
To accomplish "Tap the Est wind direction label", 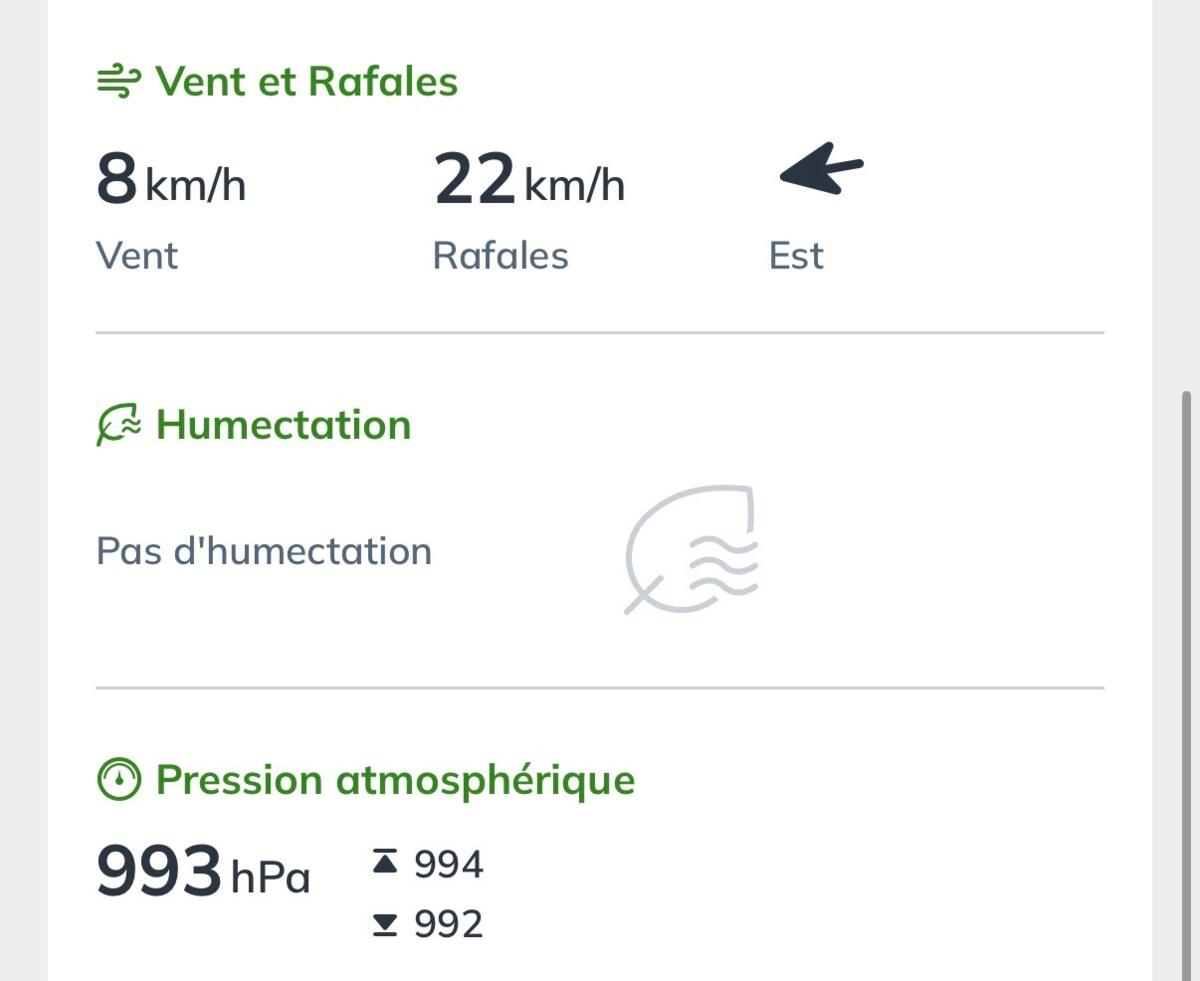I will (796, 256).
